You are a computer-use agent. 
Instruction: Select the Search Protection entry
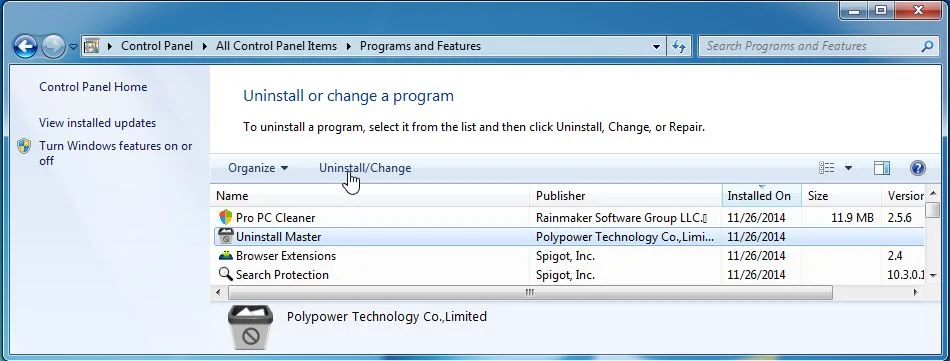point(569,275)
